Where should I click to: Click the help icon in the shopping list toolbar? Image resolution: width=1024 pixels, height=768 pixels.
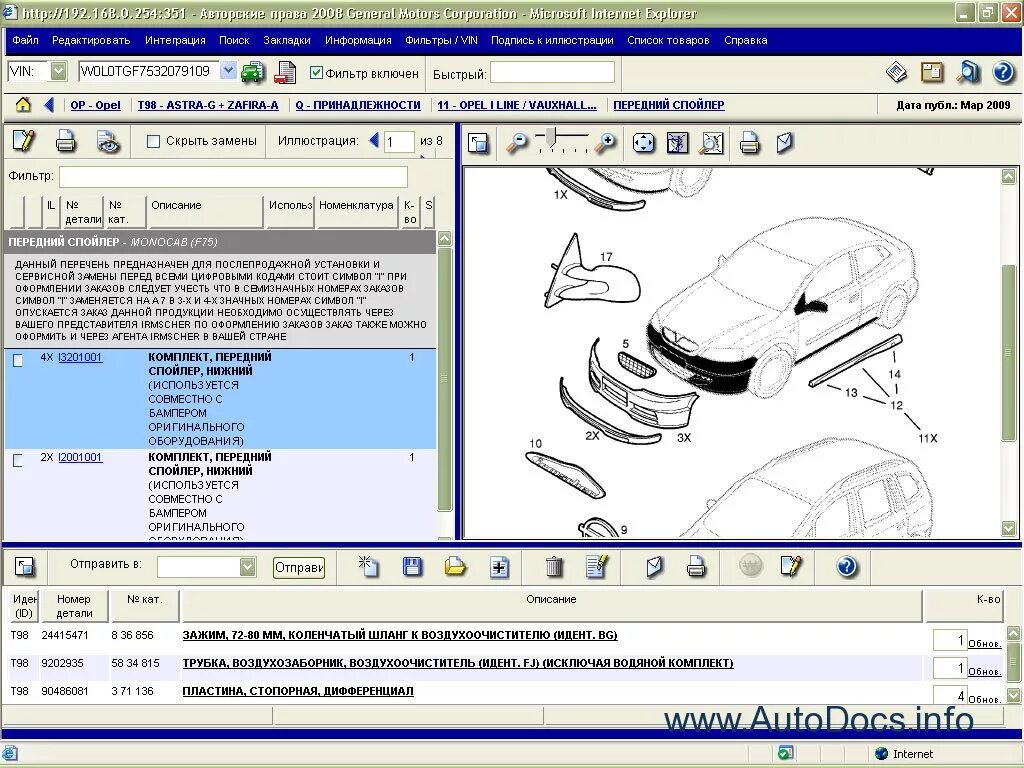847,567
